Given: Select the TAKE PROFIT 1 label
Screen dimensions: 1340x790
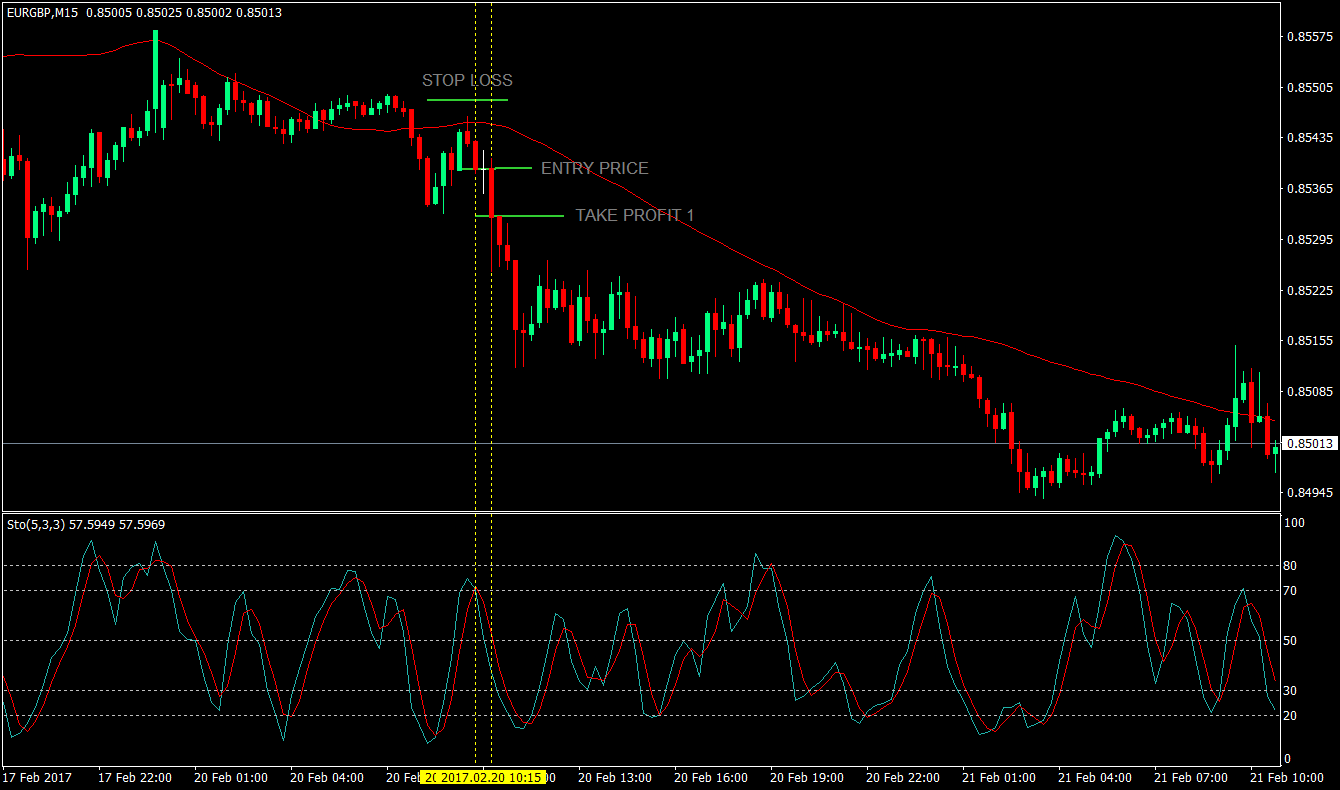Looking at the screenshot, I should click(635, 214).
